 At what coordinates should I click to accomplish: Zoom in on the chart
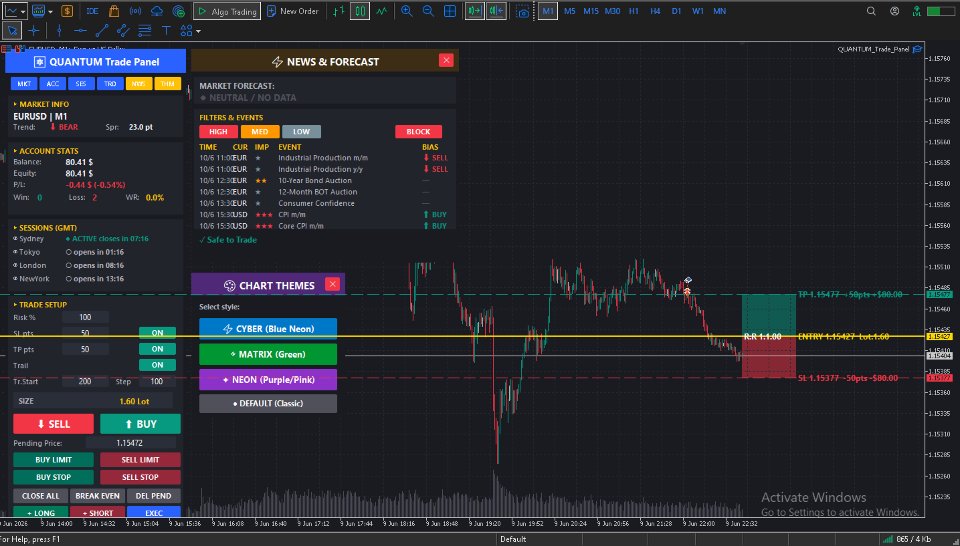point(407,11)
